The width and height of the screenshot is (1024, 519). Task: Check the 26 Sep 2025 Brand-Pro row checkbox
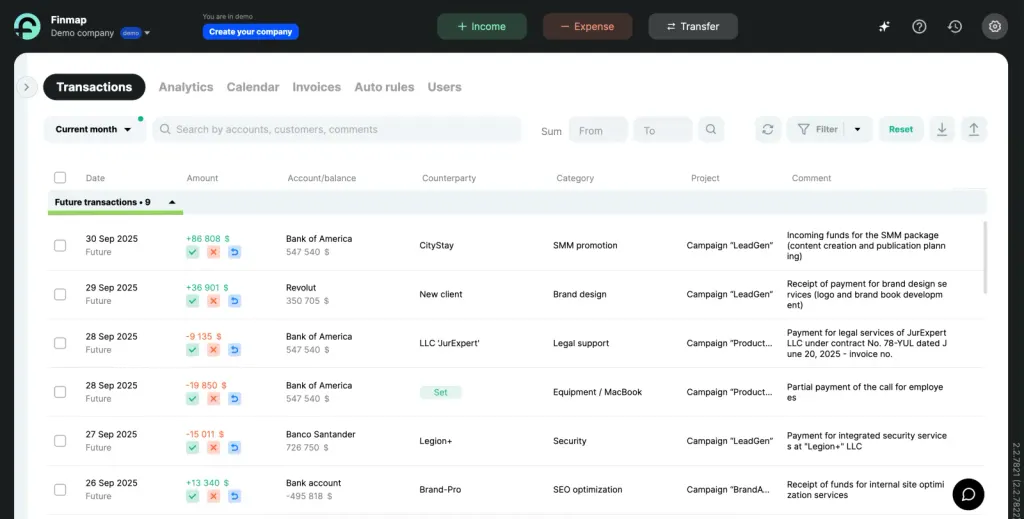[x=60, y=490]
